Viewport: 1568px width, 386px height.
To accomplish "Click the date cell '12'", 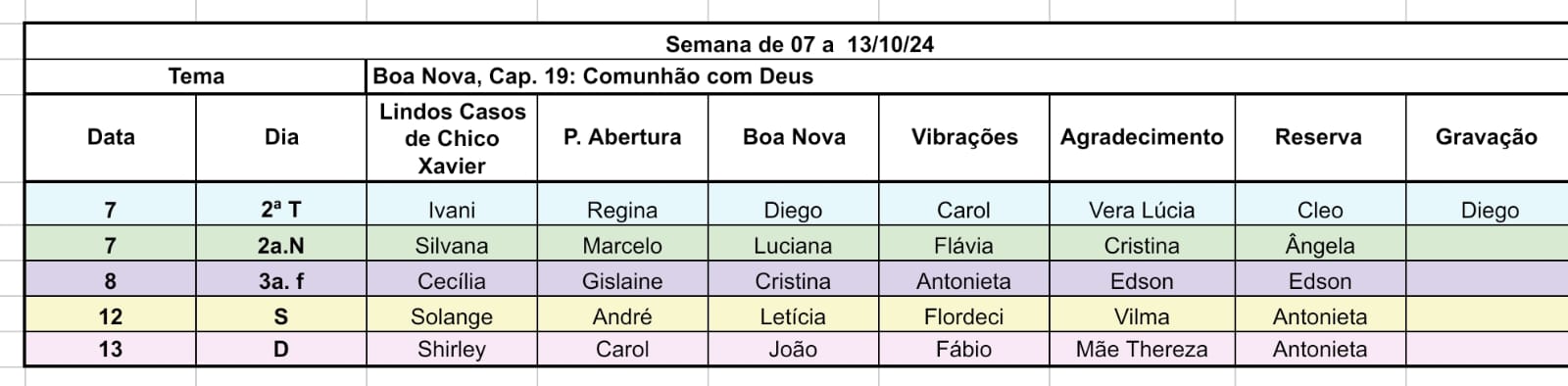I will click(x=111, y=315).
